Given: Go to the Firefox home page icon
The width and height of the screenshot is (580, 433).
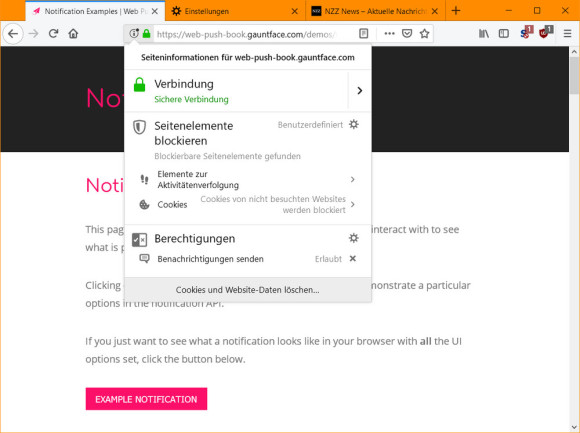Looking at the screenshot, I should (73, 34).
